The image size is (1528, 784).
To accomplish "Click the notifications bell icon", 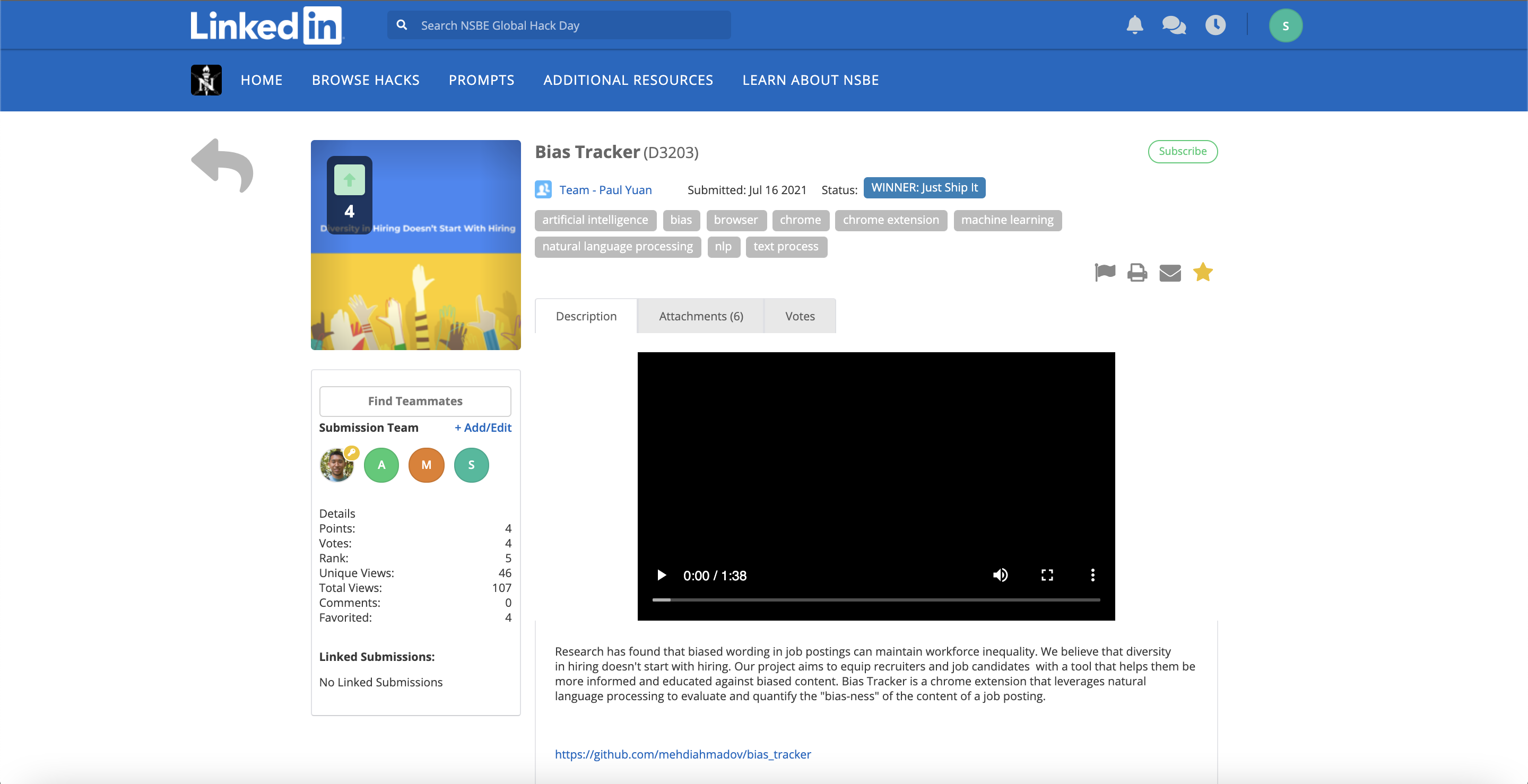I will pos(1134,25).
